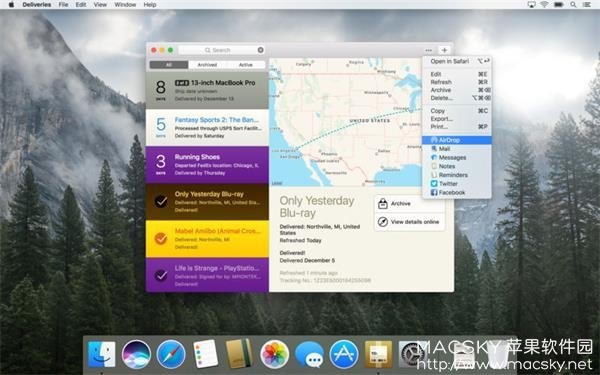Click the Twitter icon in share menu
The width and height of the screenshot is (600, 375).
pyautogui.click(x=434, y=184)
